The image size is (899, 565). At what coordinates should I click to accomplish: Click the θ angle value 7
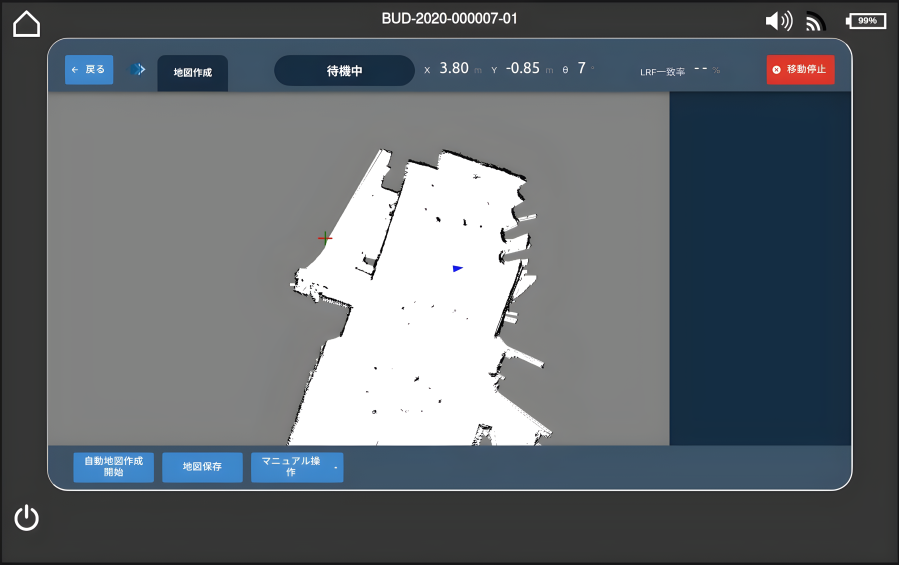581,69
